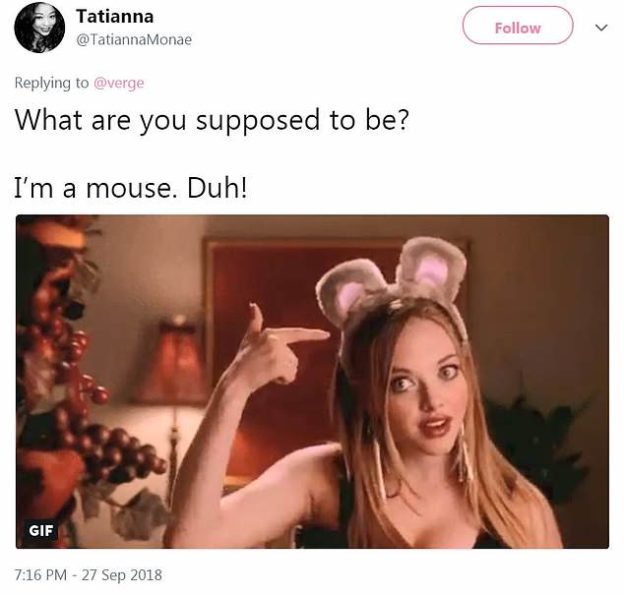Open the 7:16 PM timestamp link

41,575
